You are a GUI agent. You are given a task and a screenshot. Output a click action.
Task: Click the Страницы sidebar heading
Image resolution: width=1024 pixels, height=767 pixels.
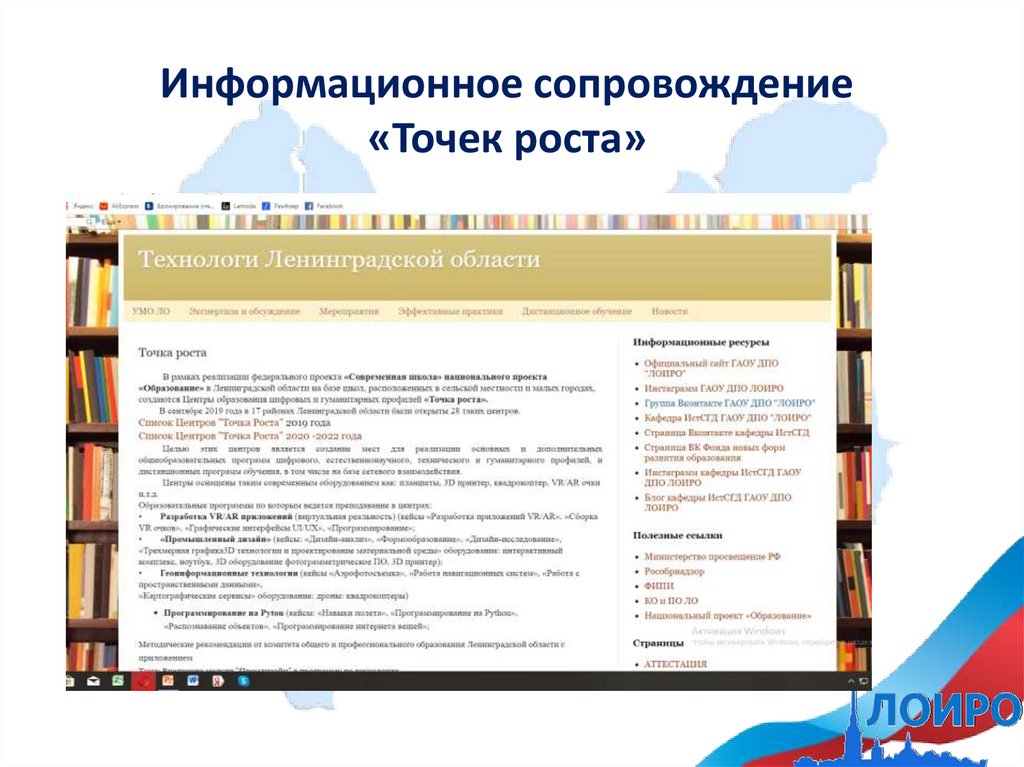(658, 643)
